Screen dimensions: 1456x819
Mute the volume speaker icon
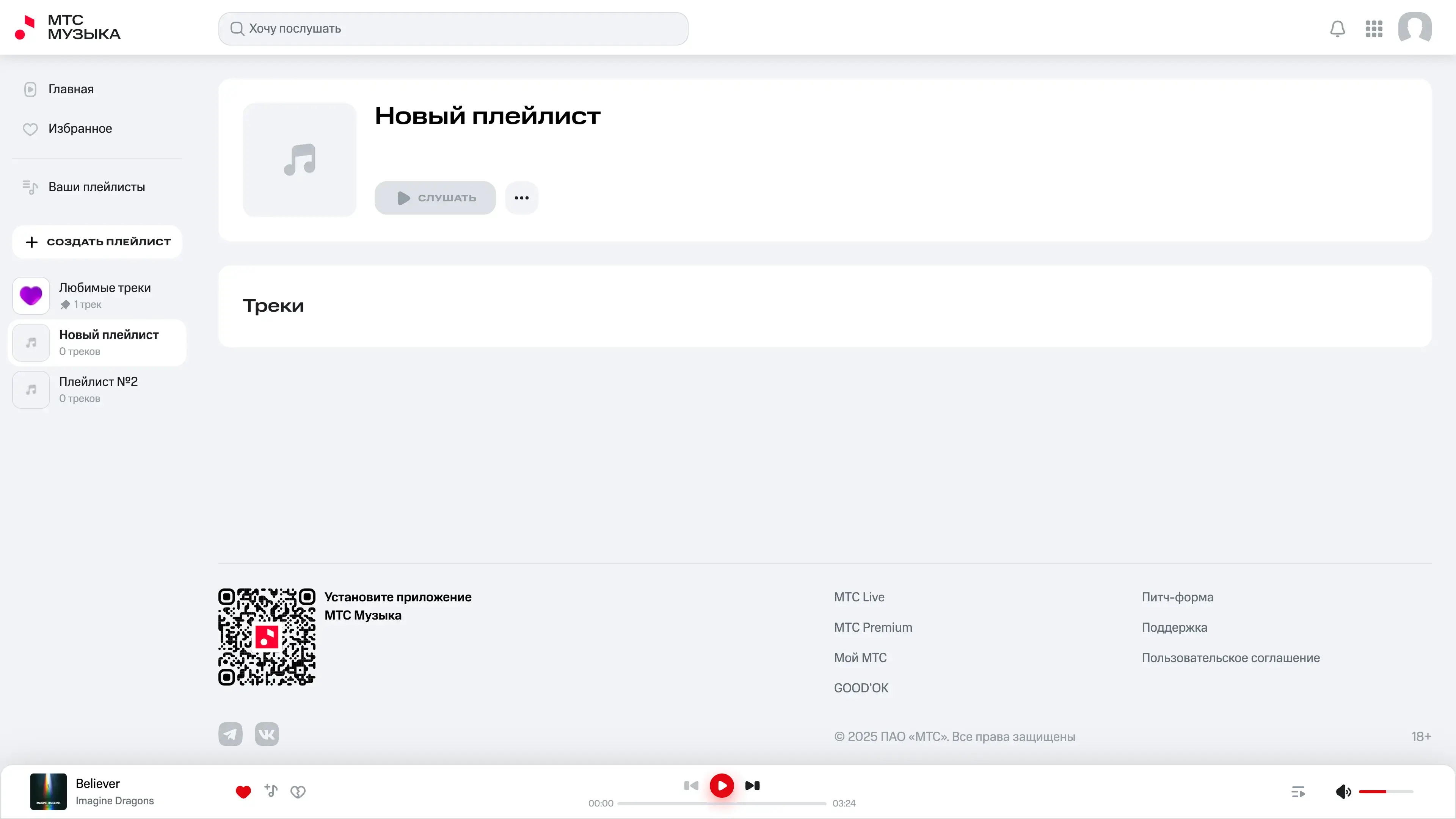(x=1343, y=791)
